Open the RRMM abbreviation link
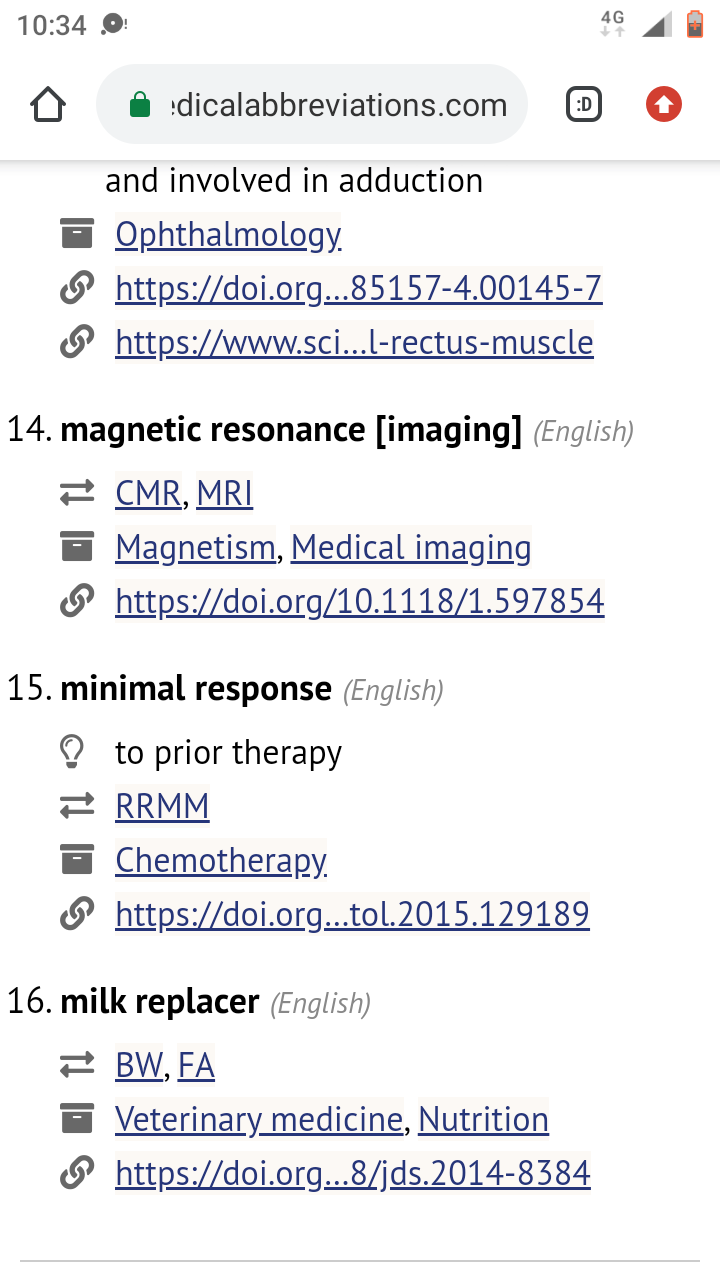 162,806
